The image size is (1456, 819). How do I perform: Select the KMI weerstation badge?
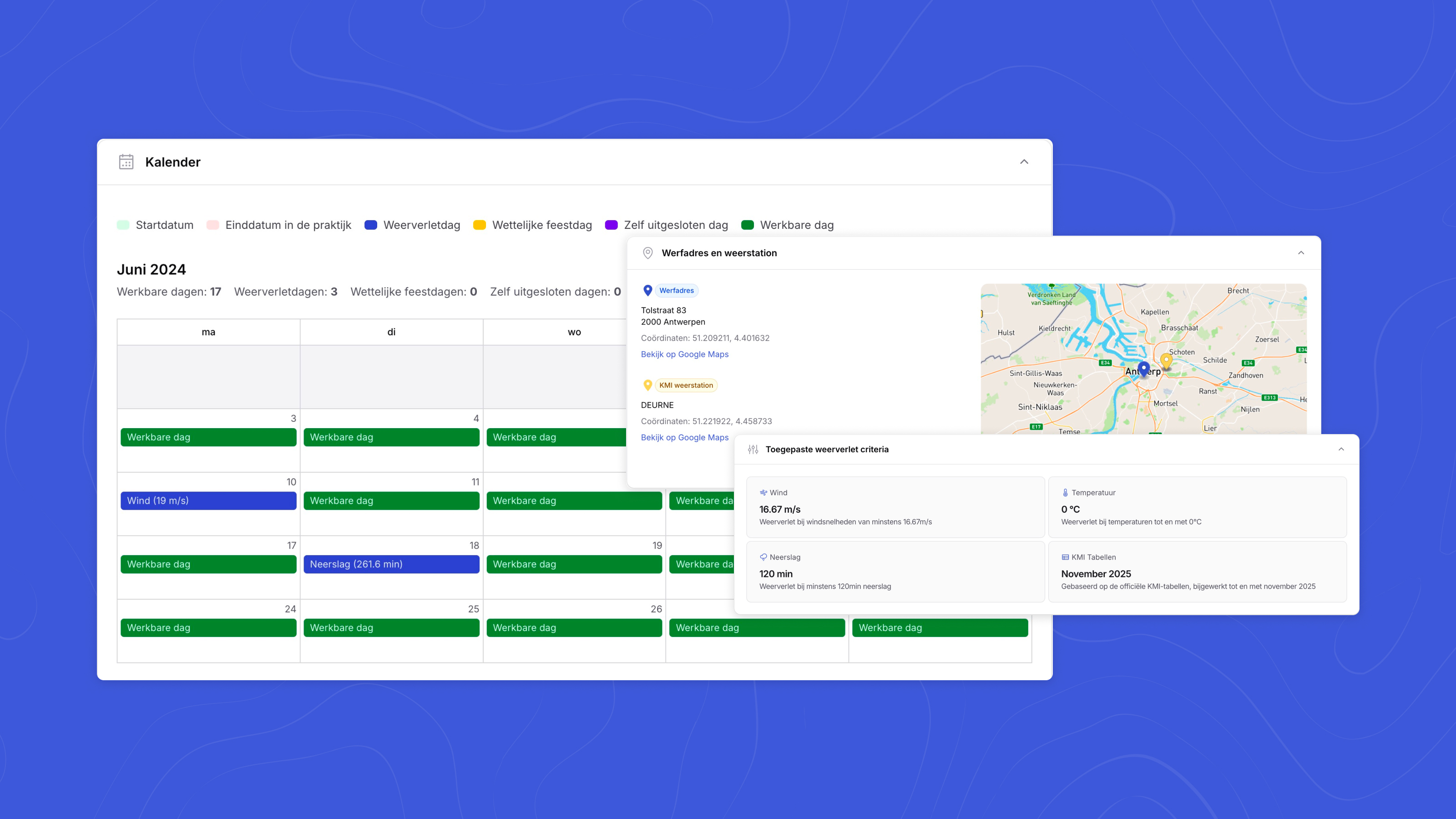pos(686,385)
